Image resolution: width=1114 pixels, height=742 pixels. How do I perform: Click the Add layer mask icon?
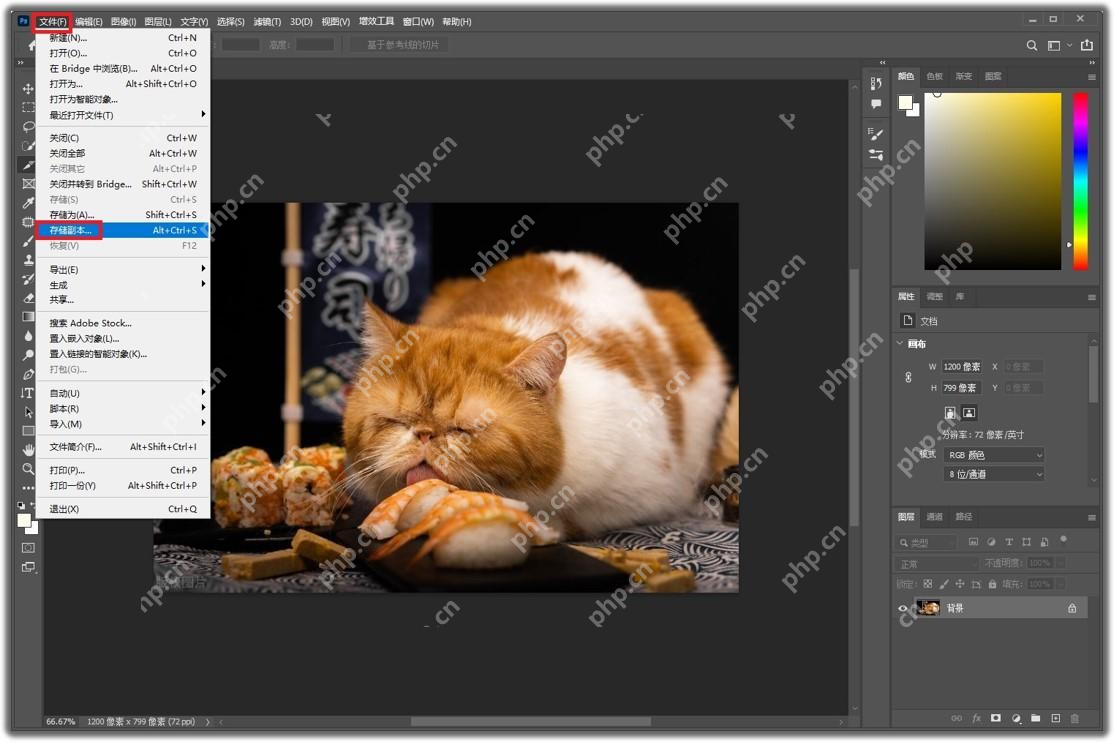click(x=996, y=718)
